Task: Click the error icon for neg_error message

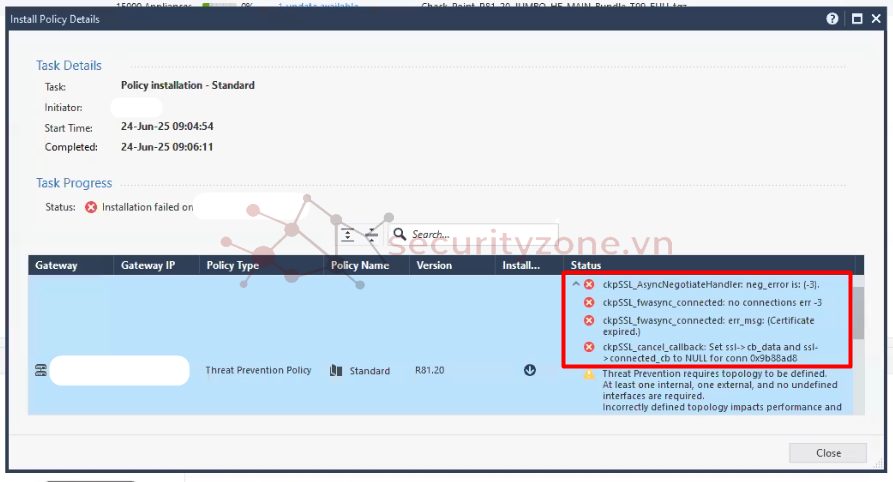Action: click(x=589, y=284)
